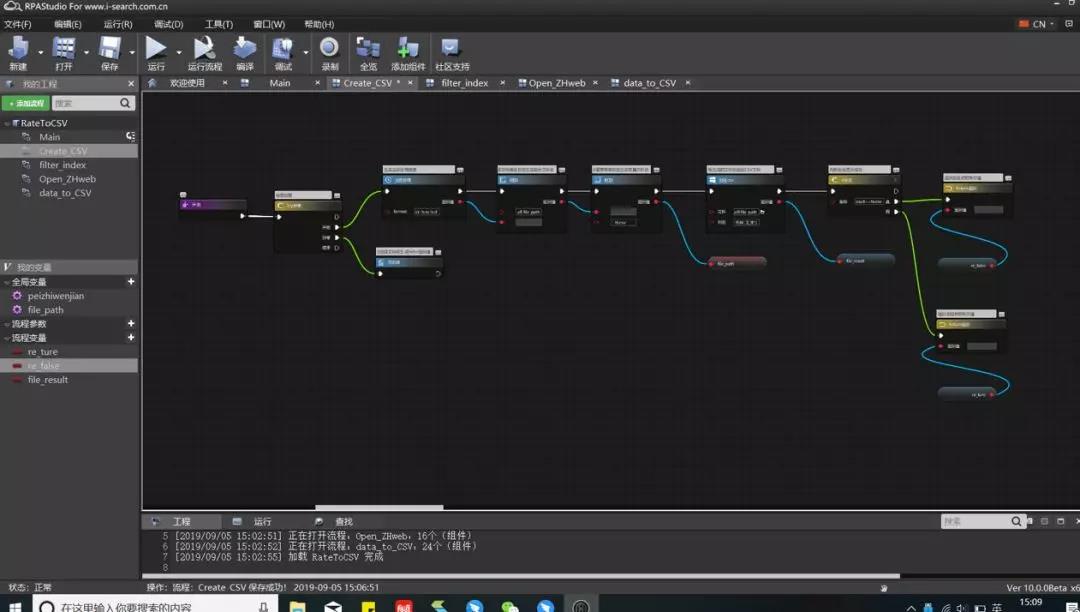Viewport: 1080px width, 612px height.
Task: Click the 保存 (Save) floppy disk icon
Action: click(x=109, y=48)
